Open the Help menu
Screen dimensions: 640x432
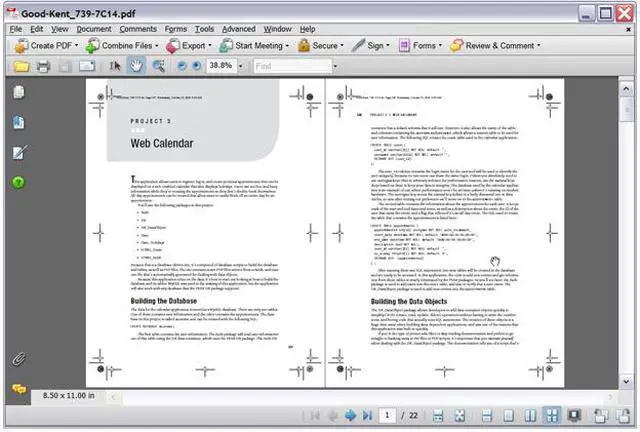[x=307, y=29]
